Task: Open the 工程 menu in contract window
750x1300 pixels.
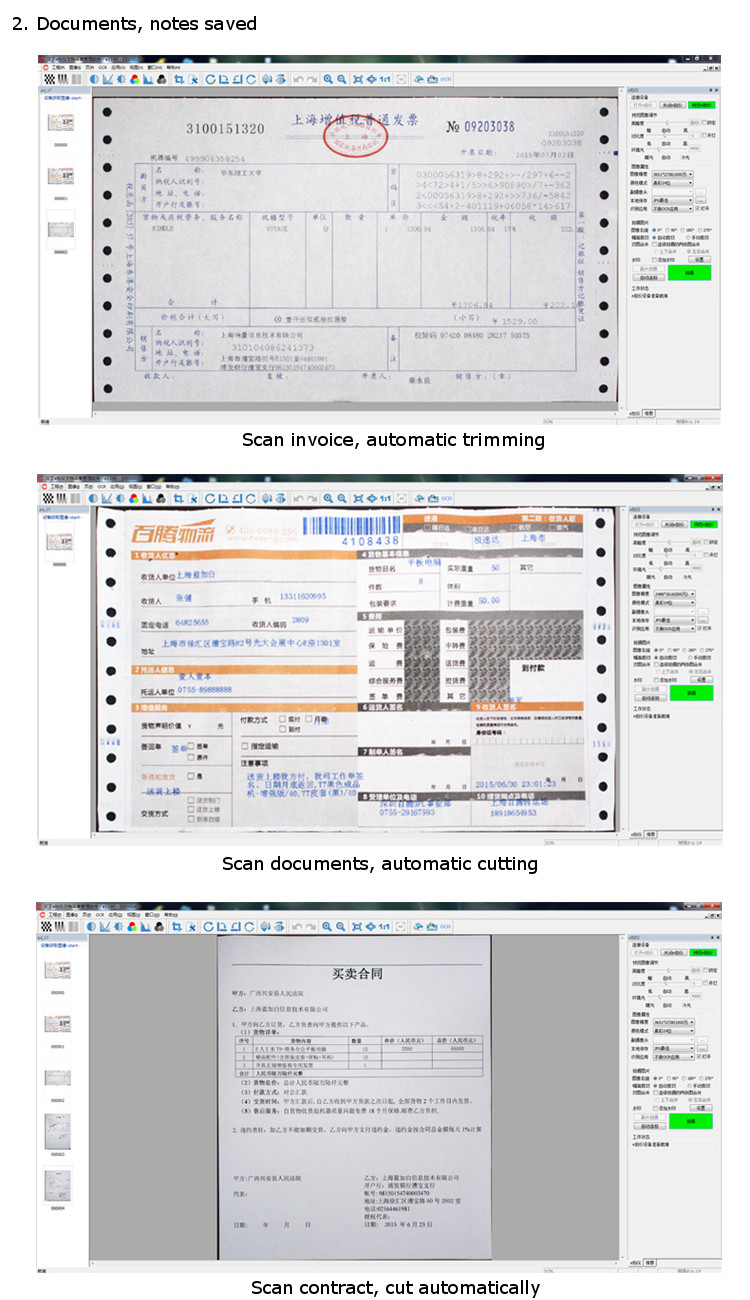Action: [57, 915]
